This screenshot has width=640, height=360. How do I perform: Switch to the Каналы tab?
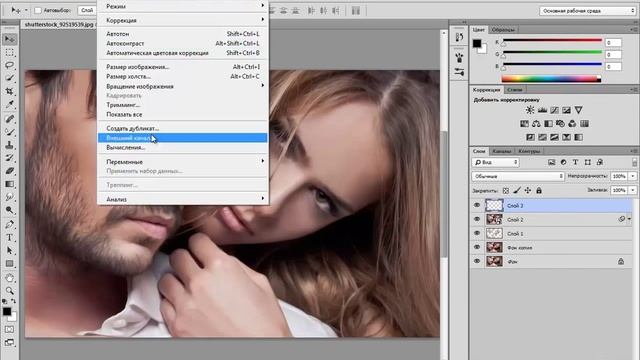(x=502, y=151)
